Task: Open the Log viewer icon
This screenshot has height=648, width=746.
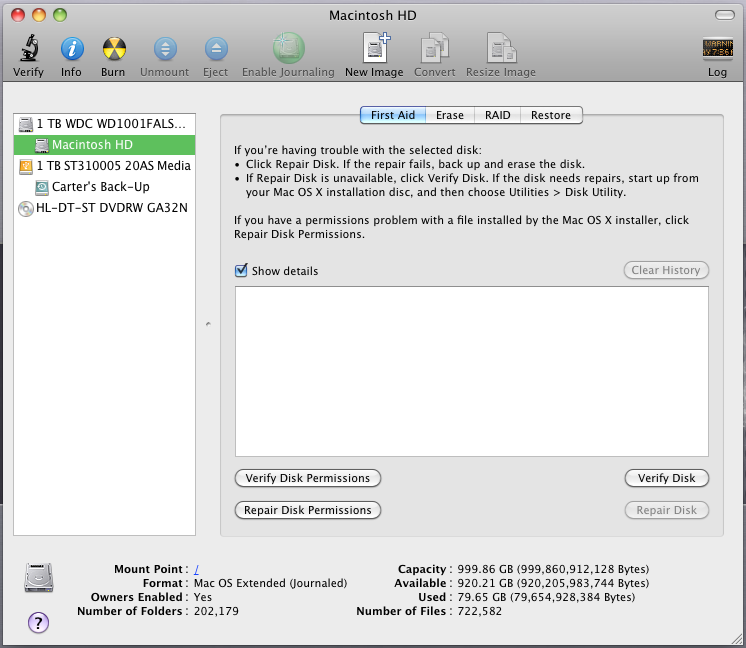Action: 717,49
